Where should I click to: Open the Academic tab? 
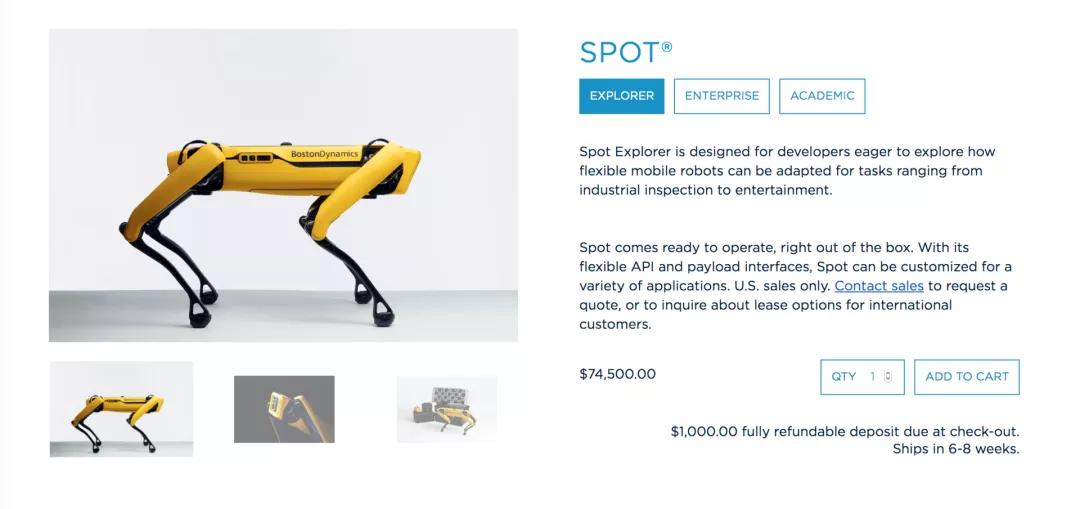822,96
